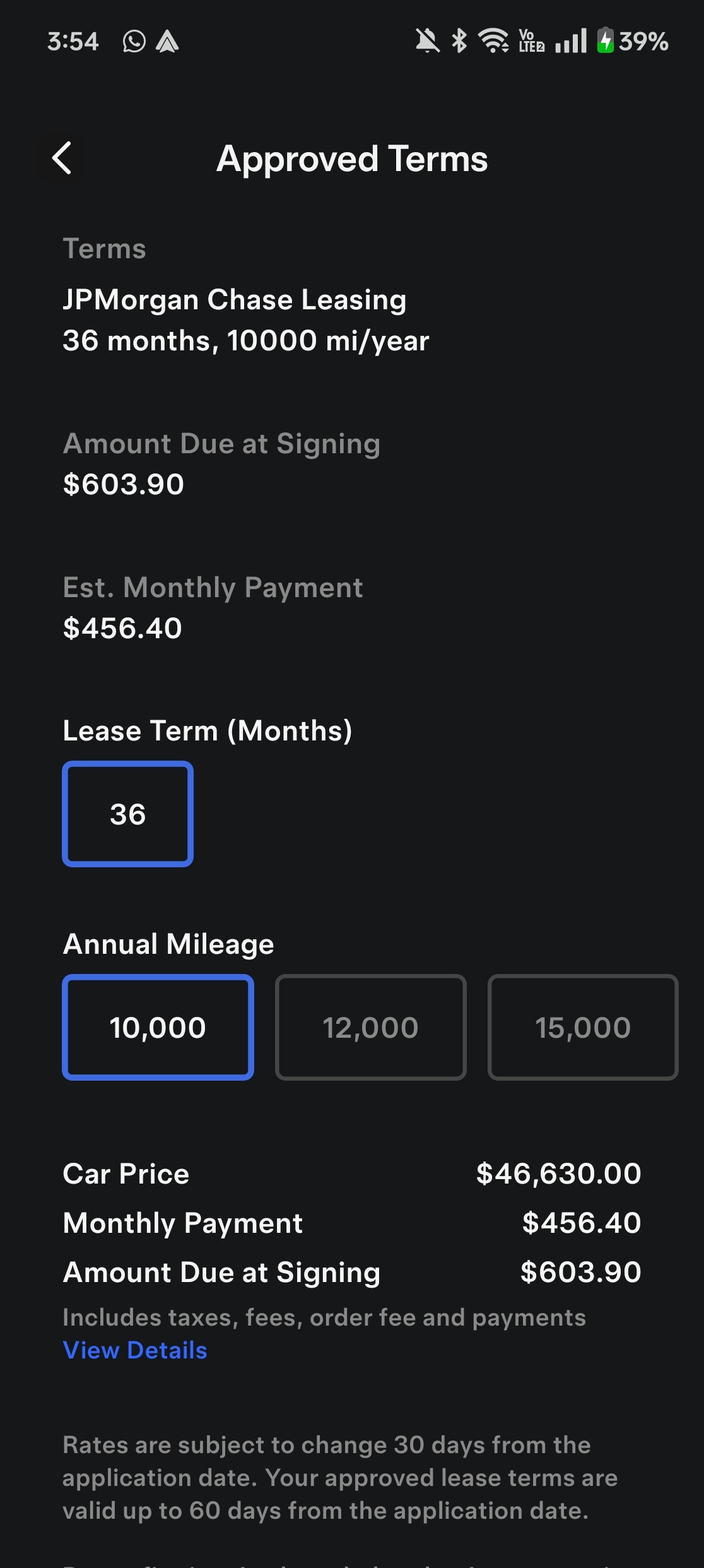
Task: Tap the charging battery icon
Action: point(606,41)
